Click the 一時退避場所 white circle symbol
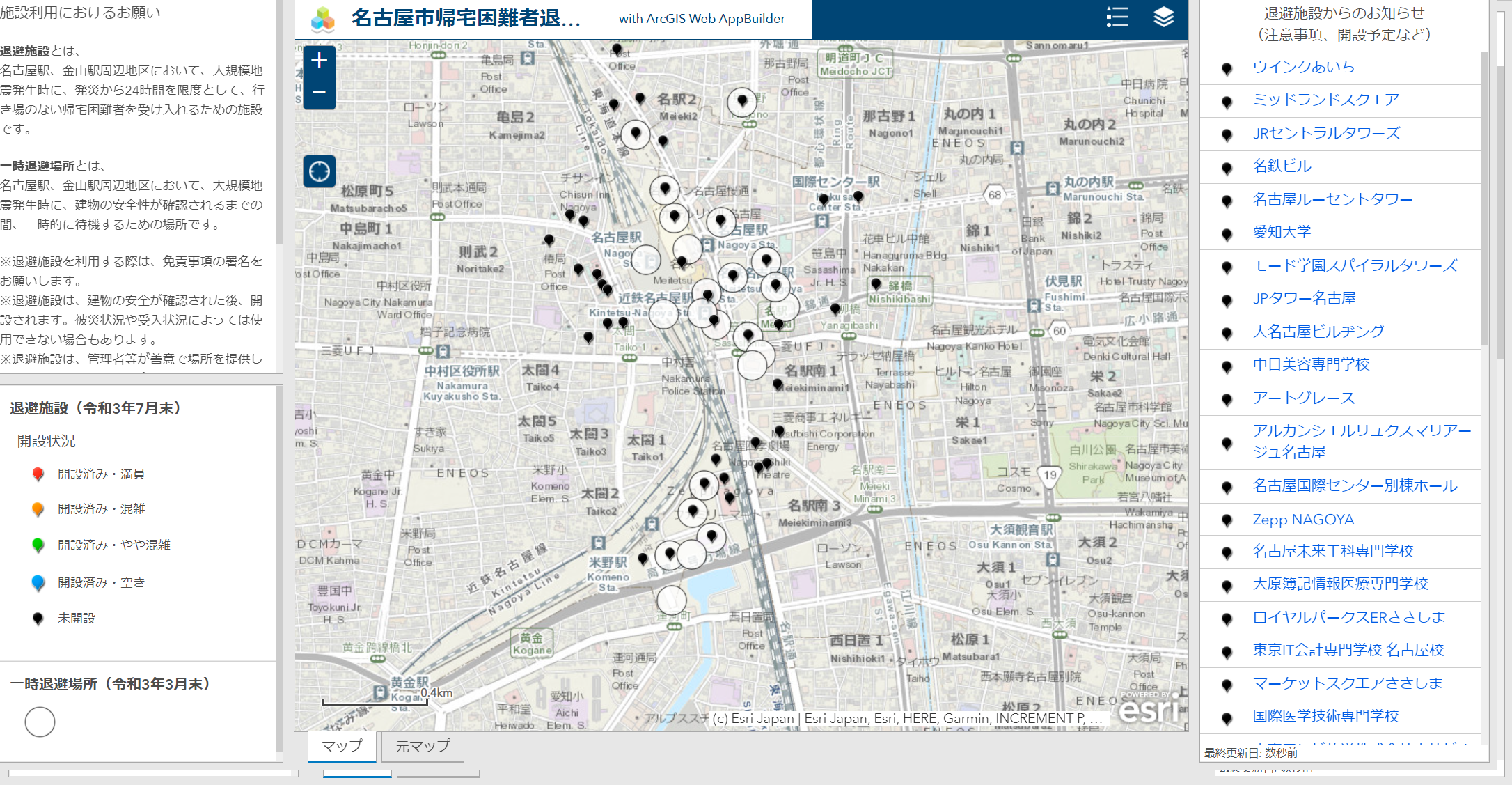1512x785 pixels. coord(40,722)
